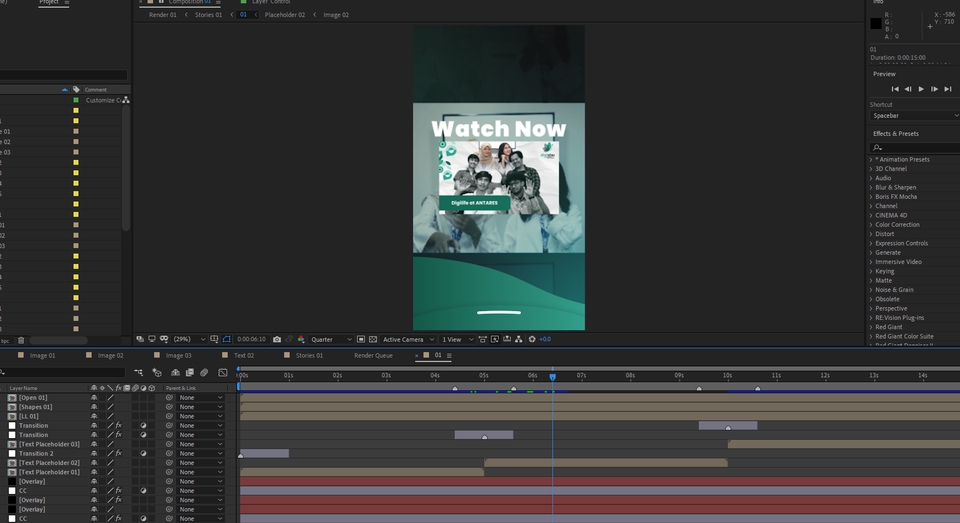Open the Stories 01 timeline tab
Image resolution: width=960 pixels, height=523 pixels.
[308, 355]
